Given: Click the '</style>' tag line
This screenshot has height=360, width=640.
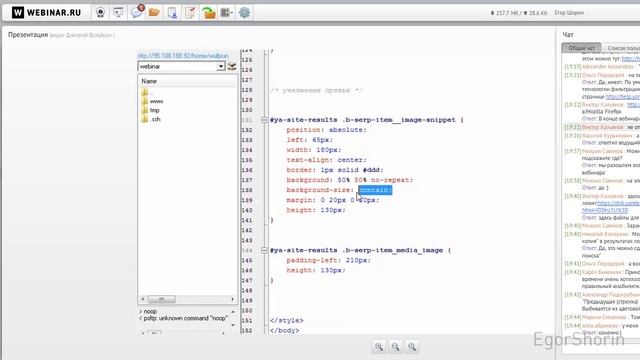Looking at the screenshot, I should point(287,320).
